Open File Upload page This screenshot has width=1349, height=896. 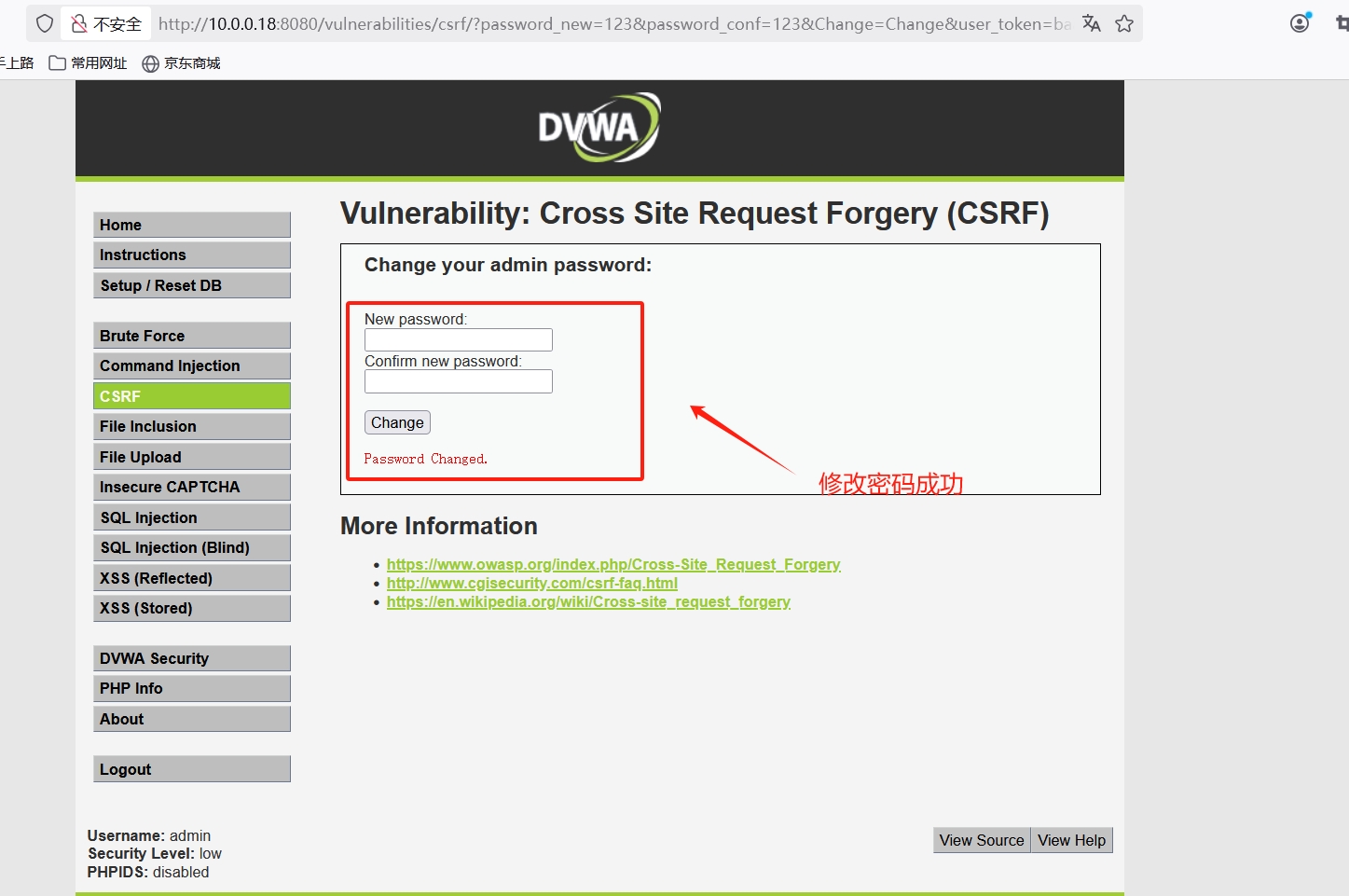pyautogui.click(x=192, y=457)
